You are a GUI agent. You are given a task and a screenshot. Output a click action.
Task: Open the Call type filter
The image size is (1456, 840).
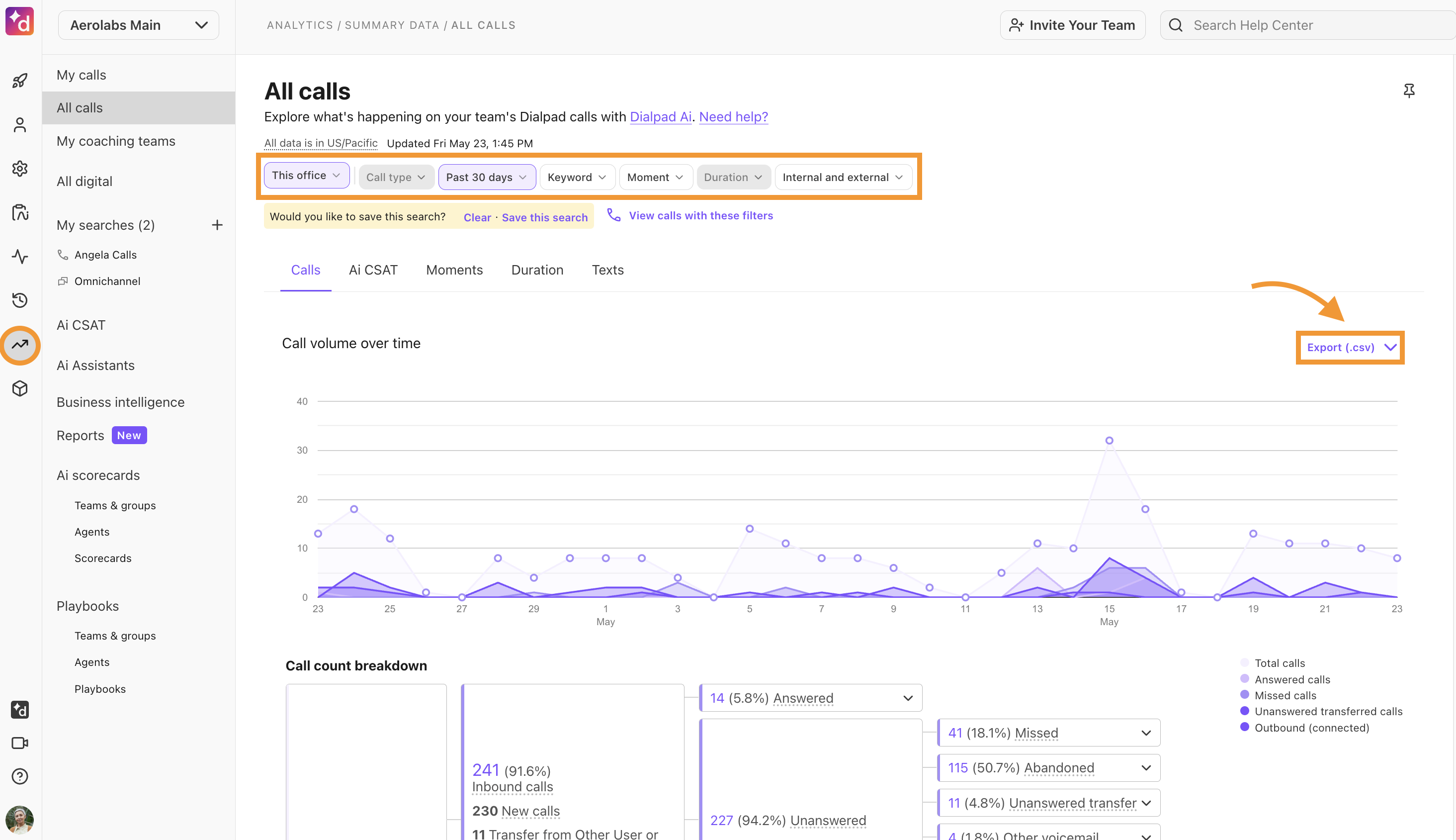pos(396,177)
